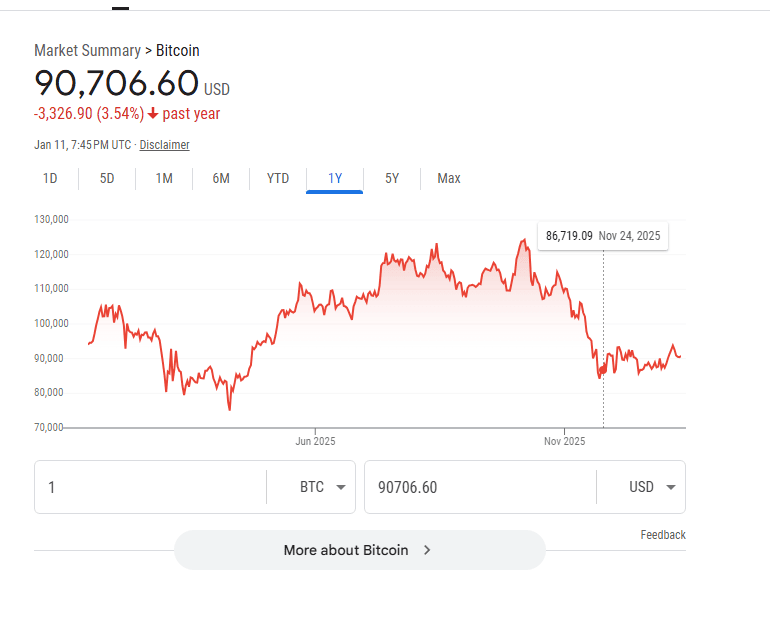
Task: Show the 5Y price history
Action: tap(392, 179)
